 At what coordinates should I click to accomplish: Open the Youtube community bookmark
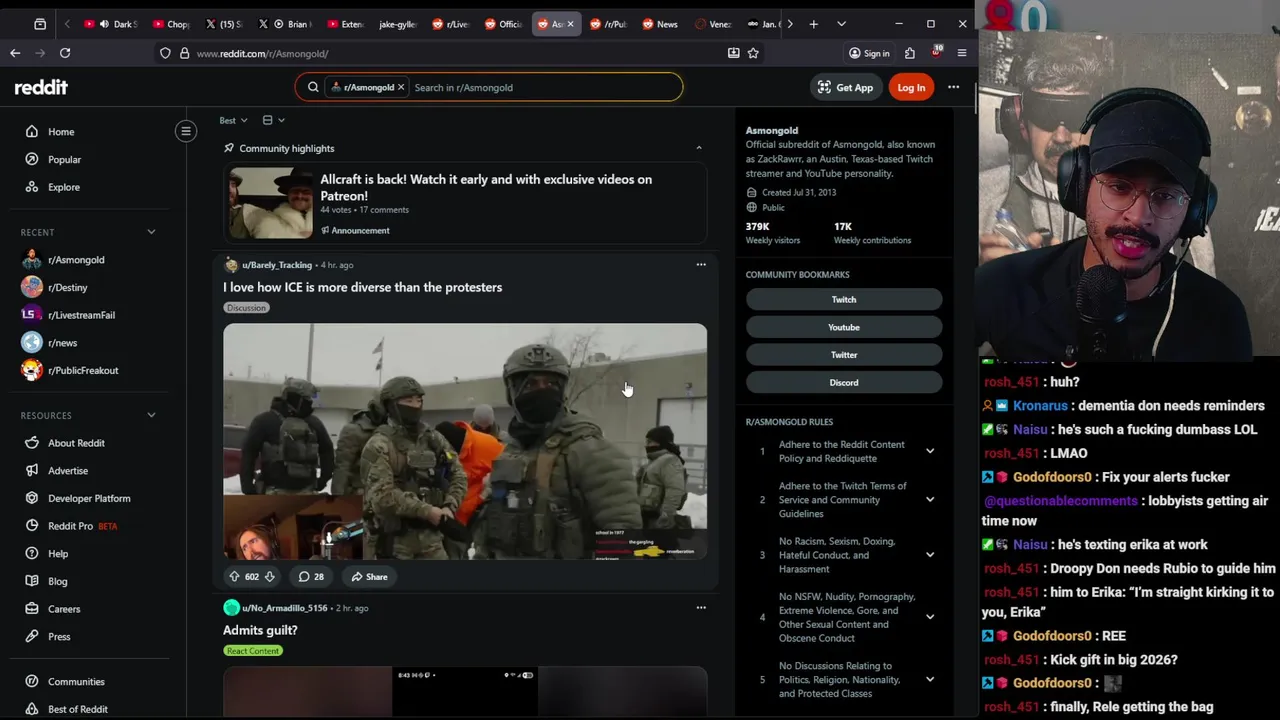(x=844, y=327)
